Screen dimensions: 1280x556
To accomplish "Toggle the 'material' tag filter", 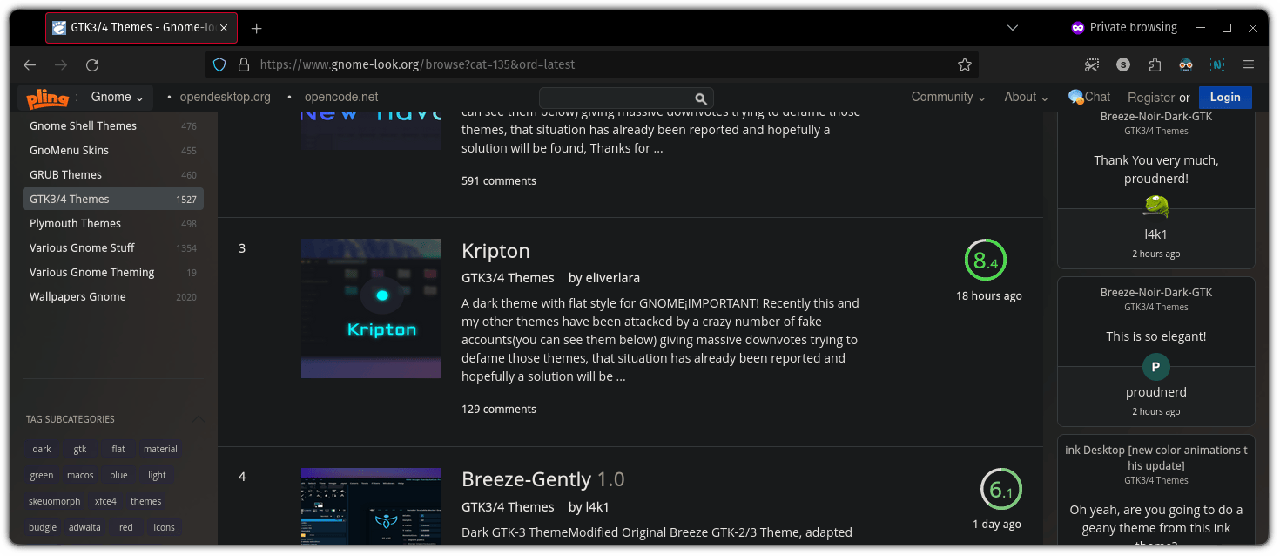I will pyautogui.click(x=160, y=449).
